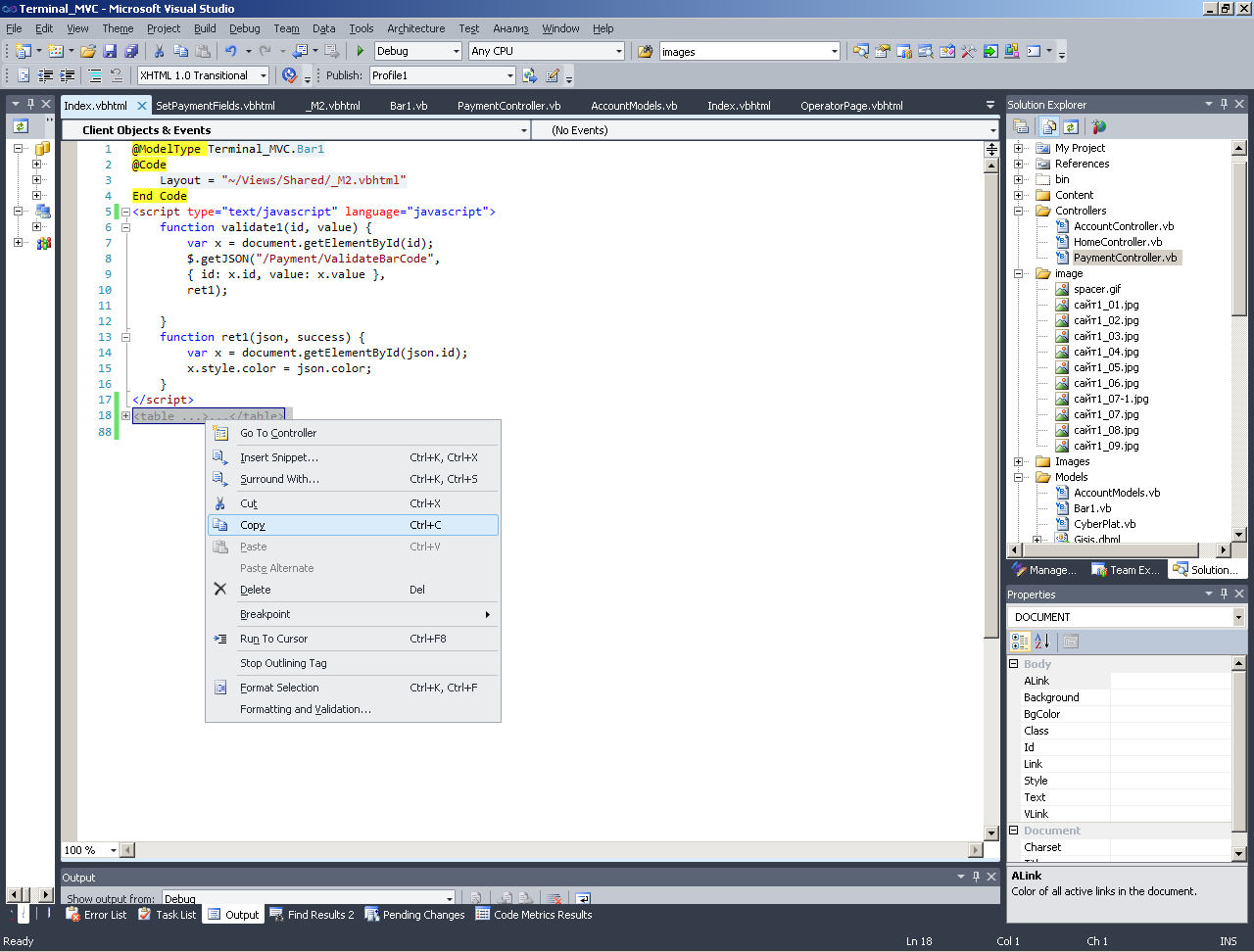Toggle Categorized view in Properties panel
The image size is (1254, 952).
1020,642
